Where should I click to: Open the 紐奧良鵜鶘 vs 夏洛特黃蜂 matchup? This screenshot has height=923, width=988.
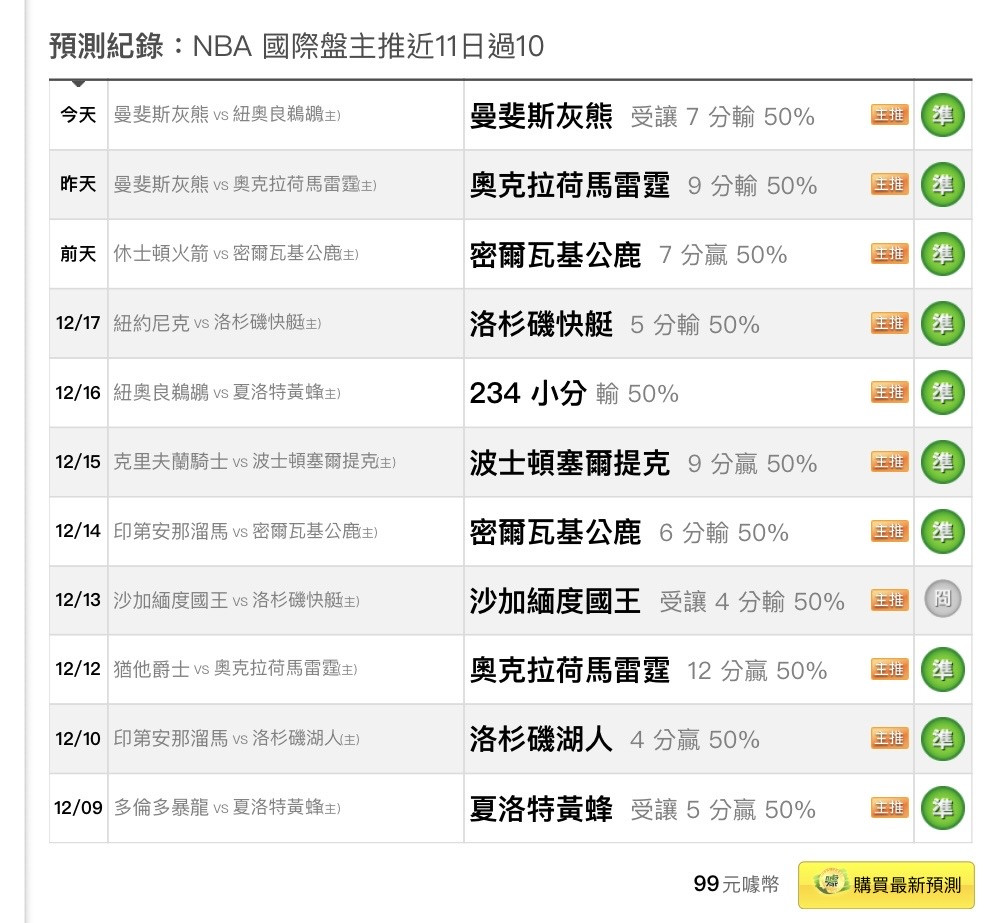(x=227, y=392)
